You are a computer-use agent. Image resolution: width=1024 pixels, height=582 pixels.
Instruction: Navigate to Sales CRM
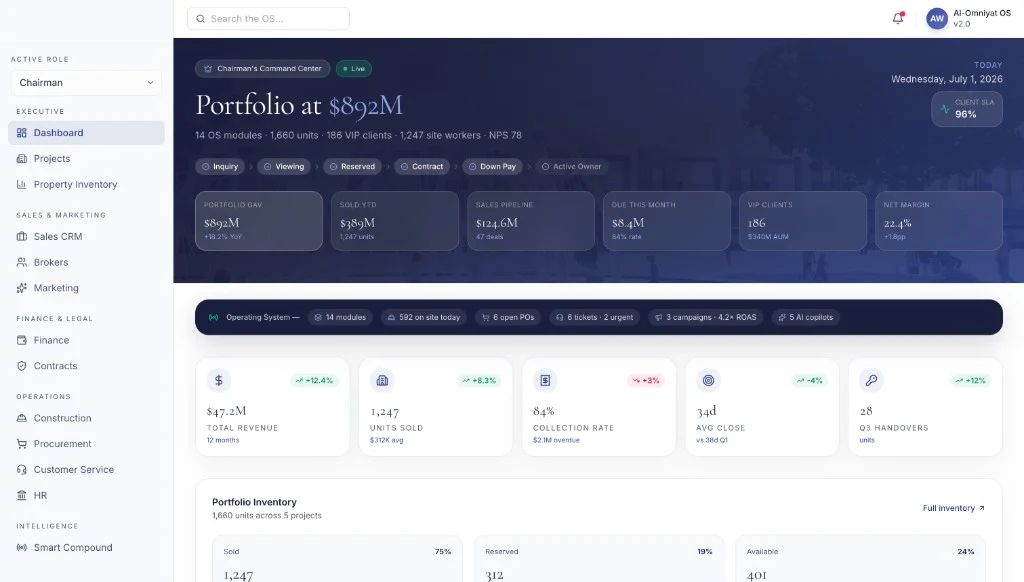pyautogui.click(x=86, y=236)
